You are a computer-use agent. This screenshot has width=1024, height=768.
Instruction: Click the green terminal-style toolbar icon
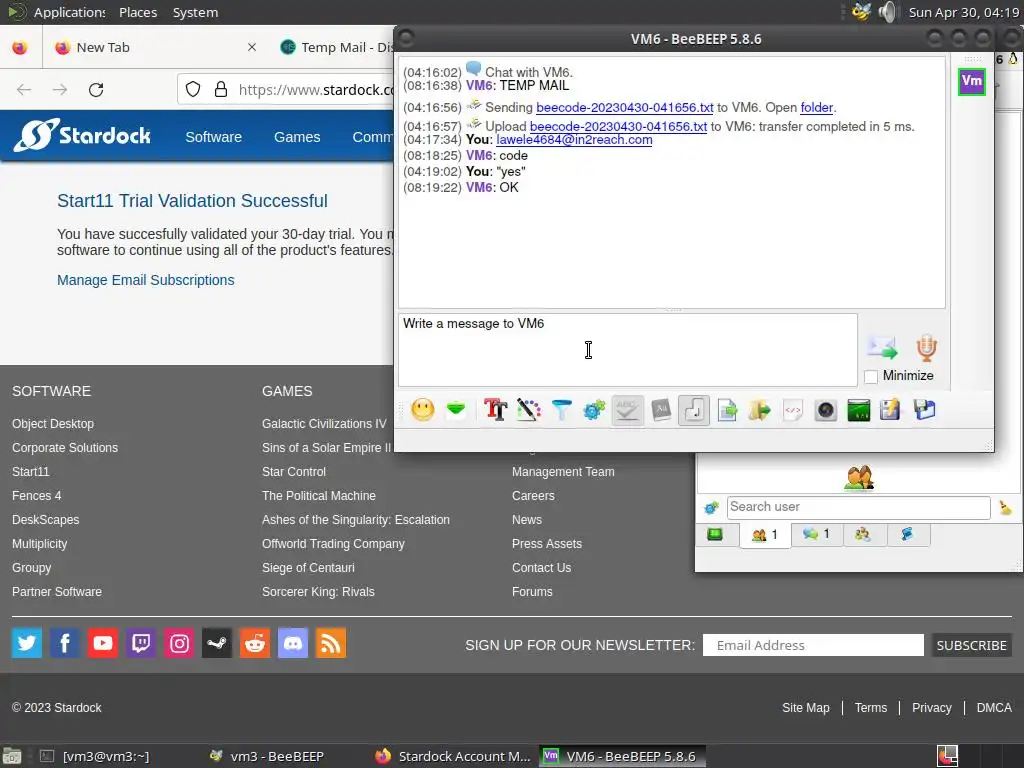click(859, 410)
